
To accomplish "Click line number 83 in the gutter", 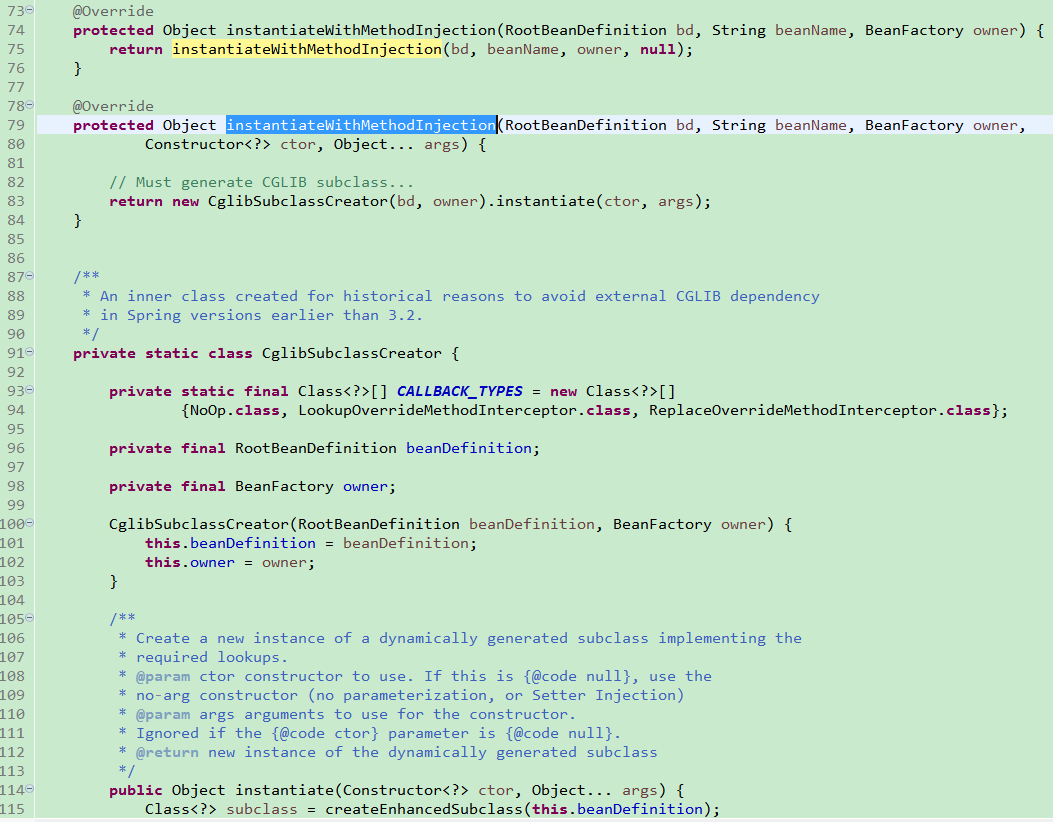I will [18, 200].
